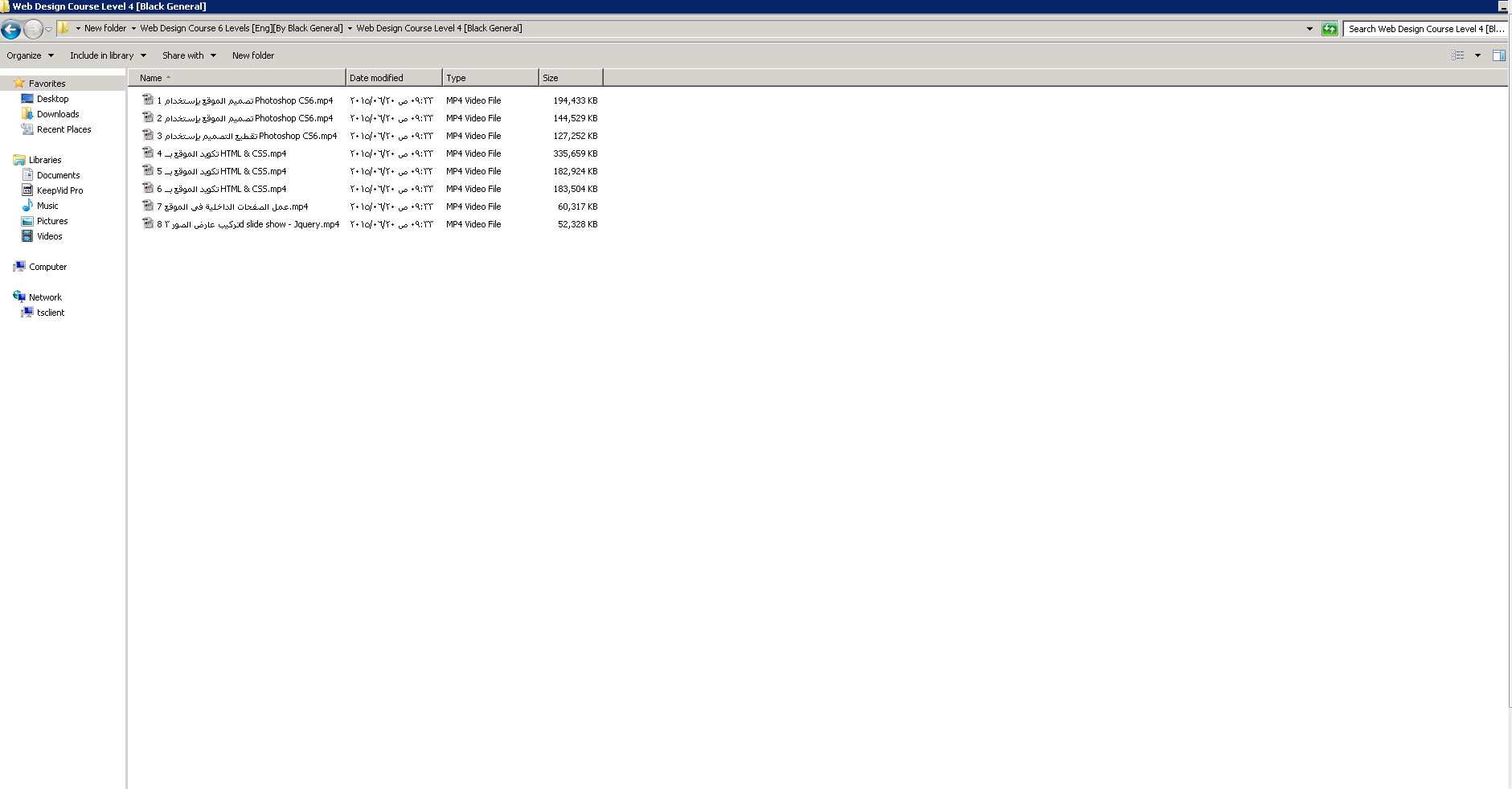Viewport: 1512px width, 789px height.
Task: Open the Pictures library
Action: tap(51, 221)
